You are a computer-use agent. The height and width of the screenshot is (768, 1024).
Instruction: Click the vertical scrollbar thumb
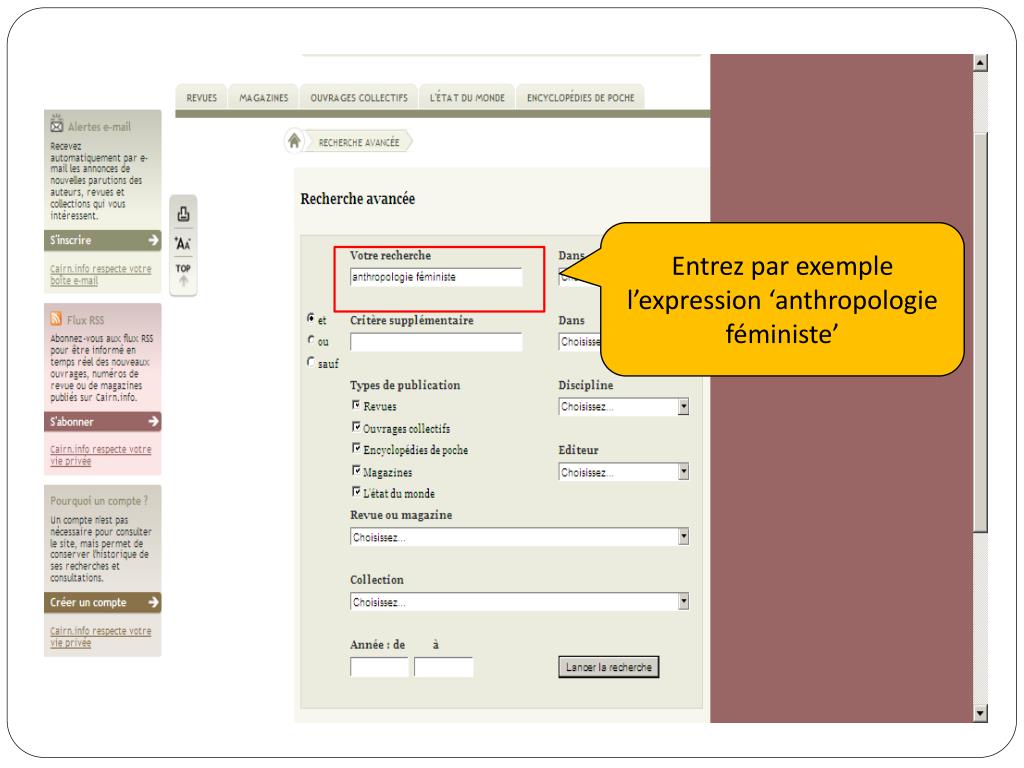point(980,332)
